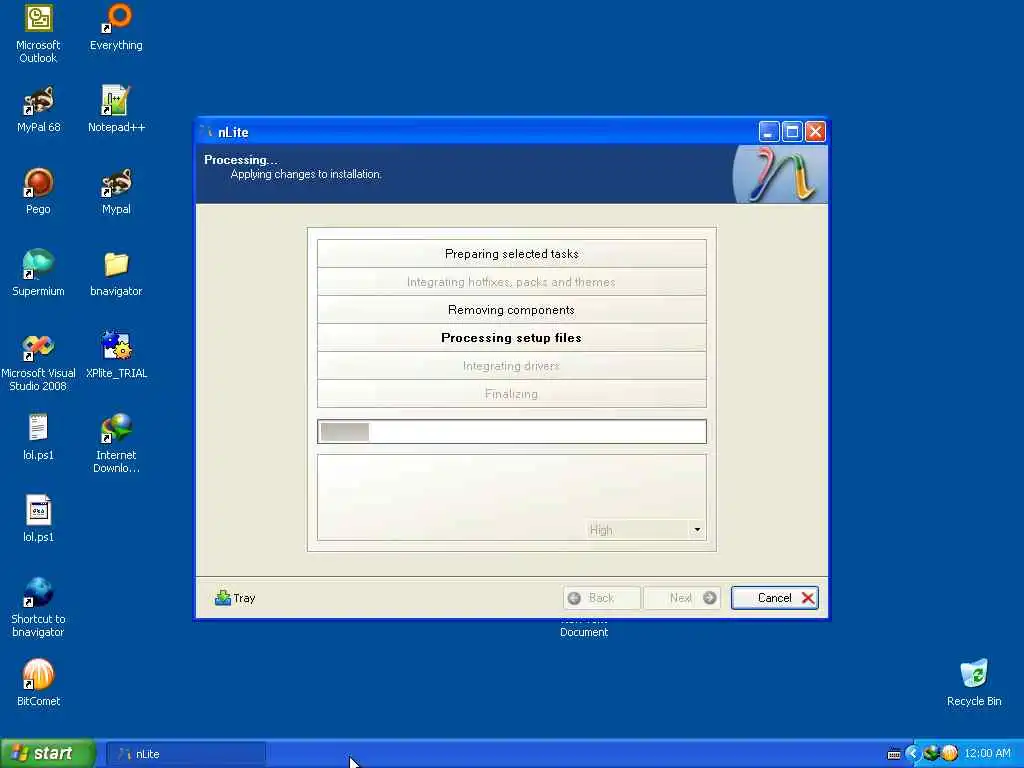1024x768 pixels.
Task: Click the Integrating drivers step
Action: point(511,366)
